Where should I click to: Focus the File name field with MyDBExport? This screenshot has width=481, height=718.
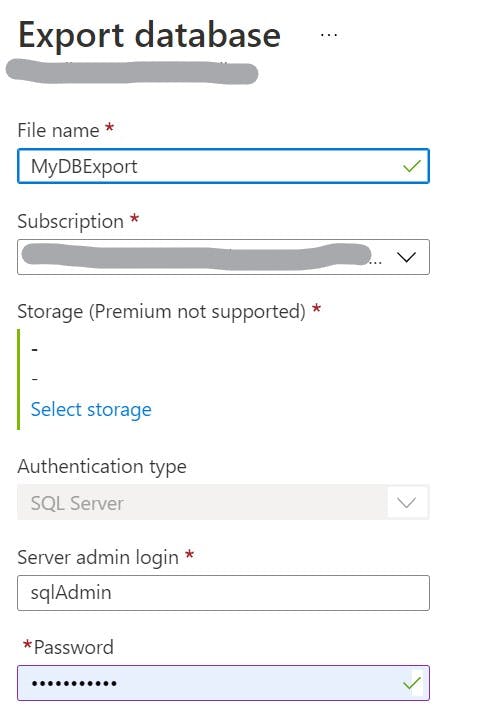point(223,166)
